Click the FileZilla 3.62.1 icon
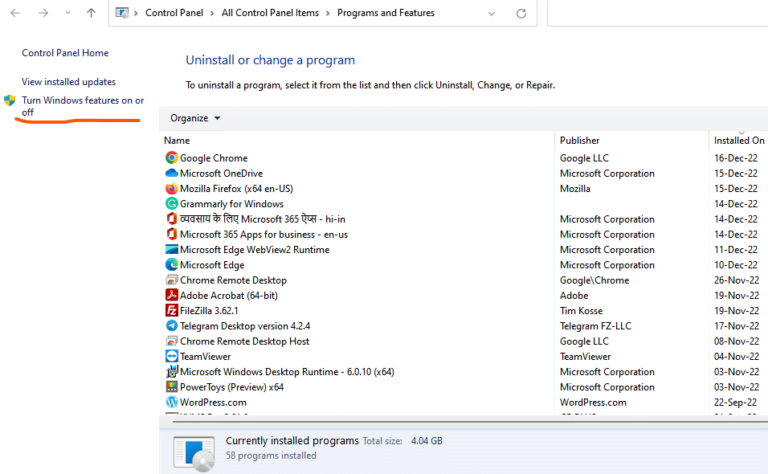Viewport: 768px width, 474px height. 171,310
